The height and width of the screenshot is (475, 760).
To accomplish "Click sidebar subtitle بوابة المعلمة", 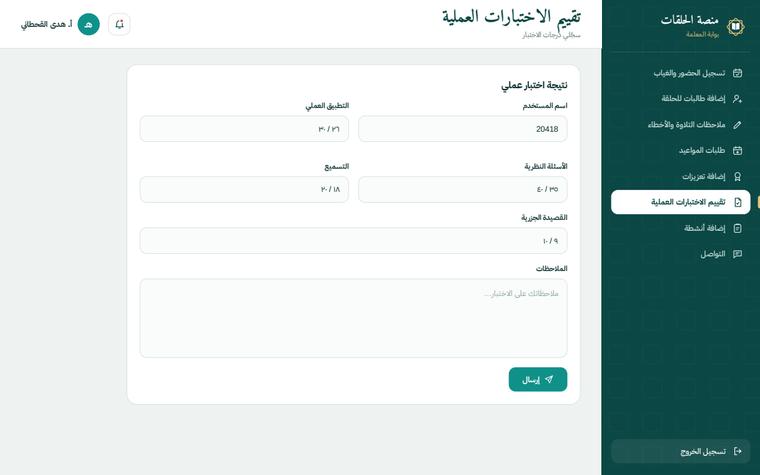I will point(702,34).
